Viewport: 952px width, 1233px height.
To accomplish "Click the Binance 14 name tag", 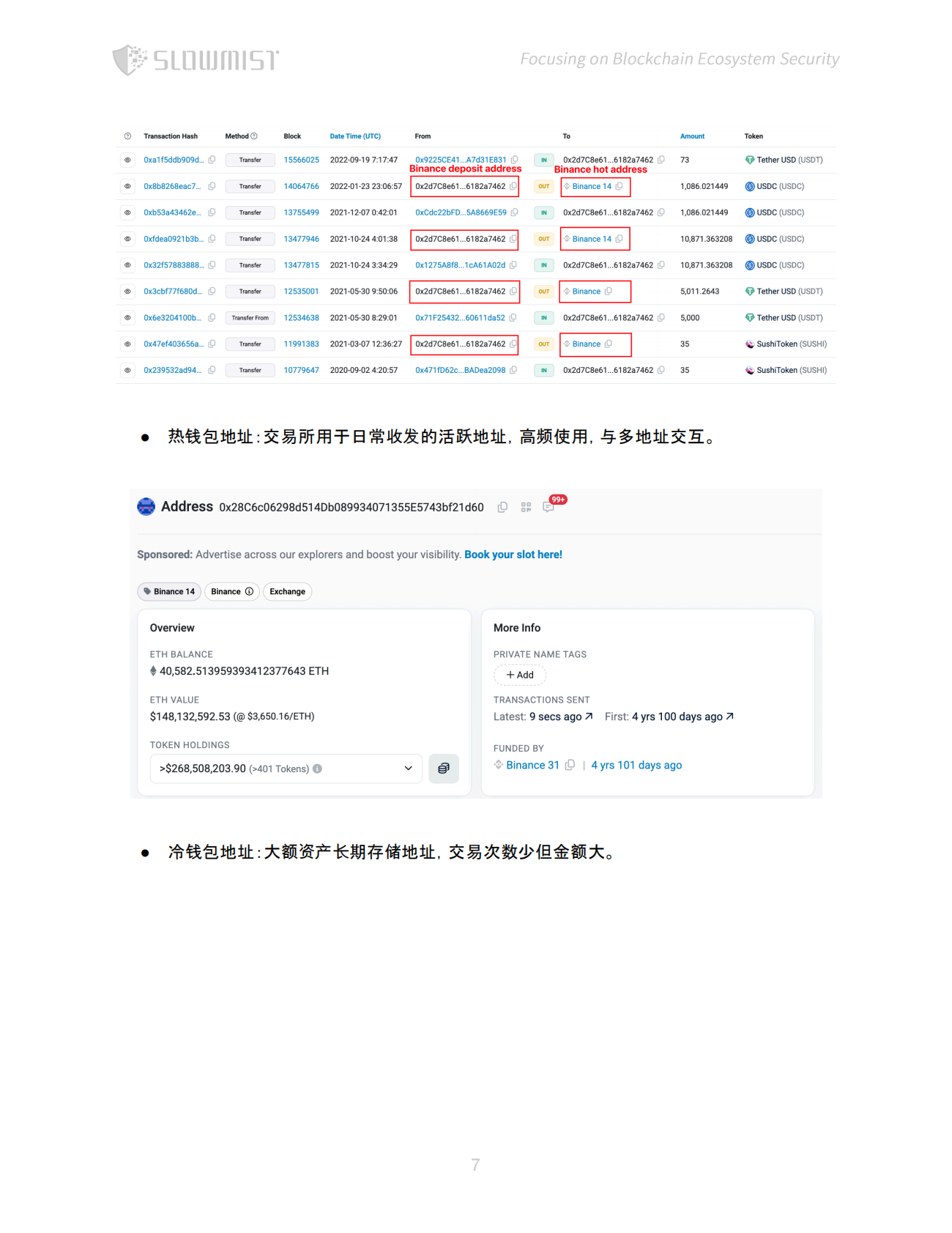I will tap(169, 592).
